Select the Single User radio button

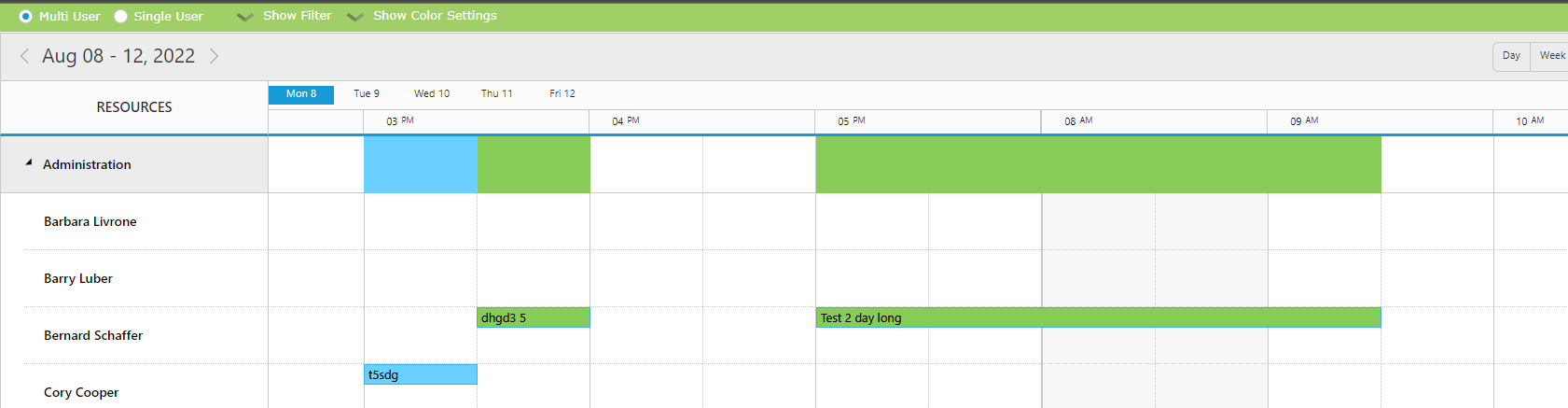click(121, 16)
